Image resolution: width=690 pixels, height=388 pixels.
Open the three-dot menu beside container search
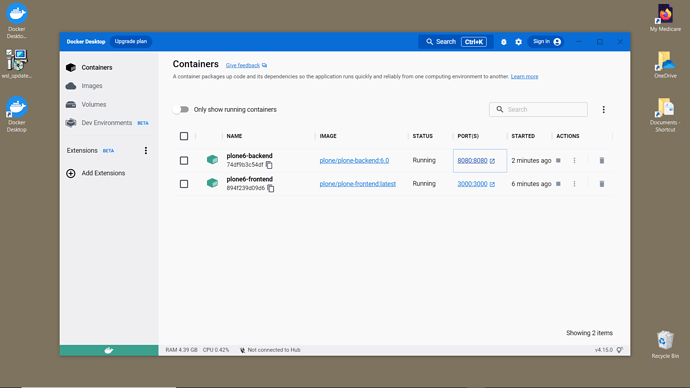point(603,110)
